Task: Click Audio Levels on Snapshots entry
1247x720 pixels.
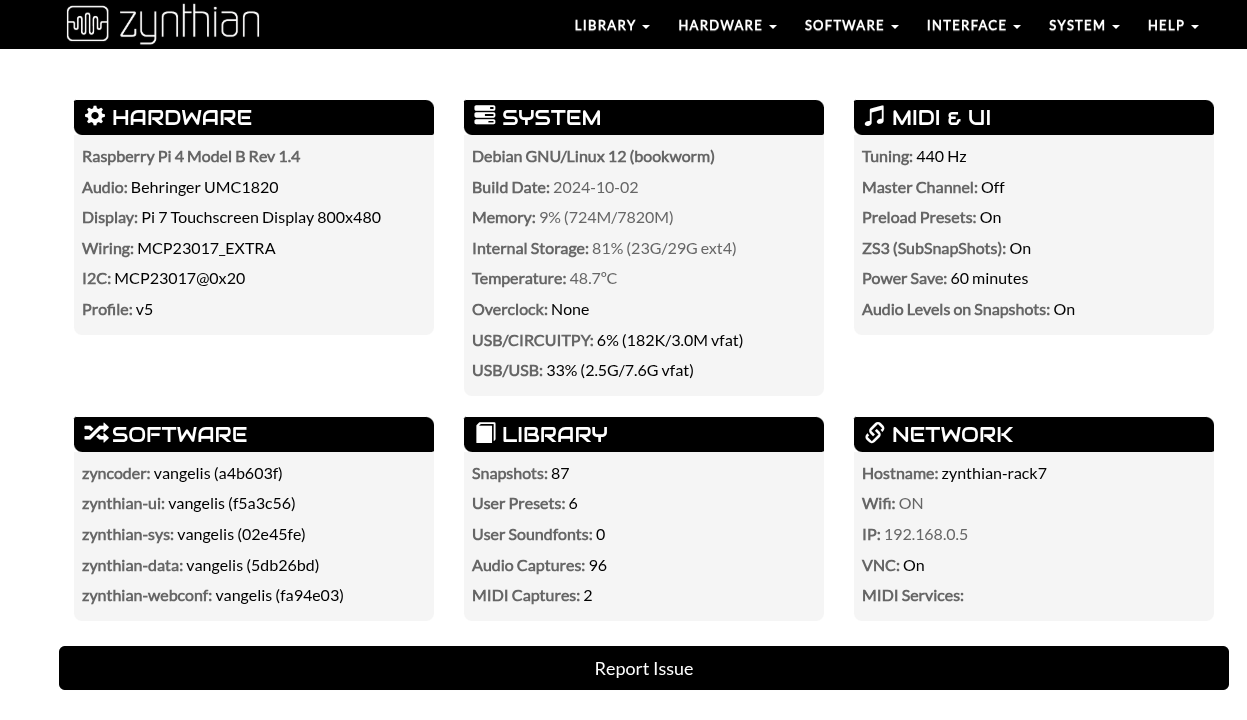Action: [968, 309]
